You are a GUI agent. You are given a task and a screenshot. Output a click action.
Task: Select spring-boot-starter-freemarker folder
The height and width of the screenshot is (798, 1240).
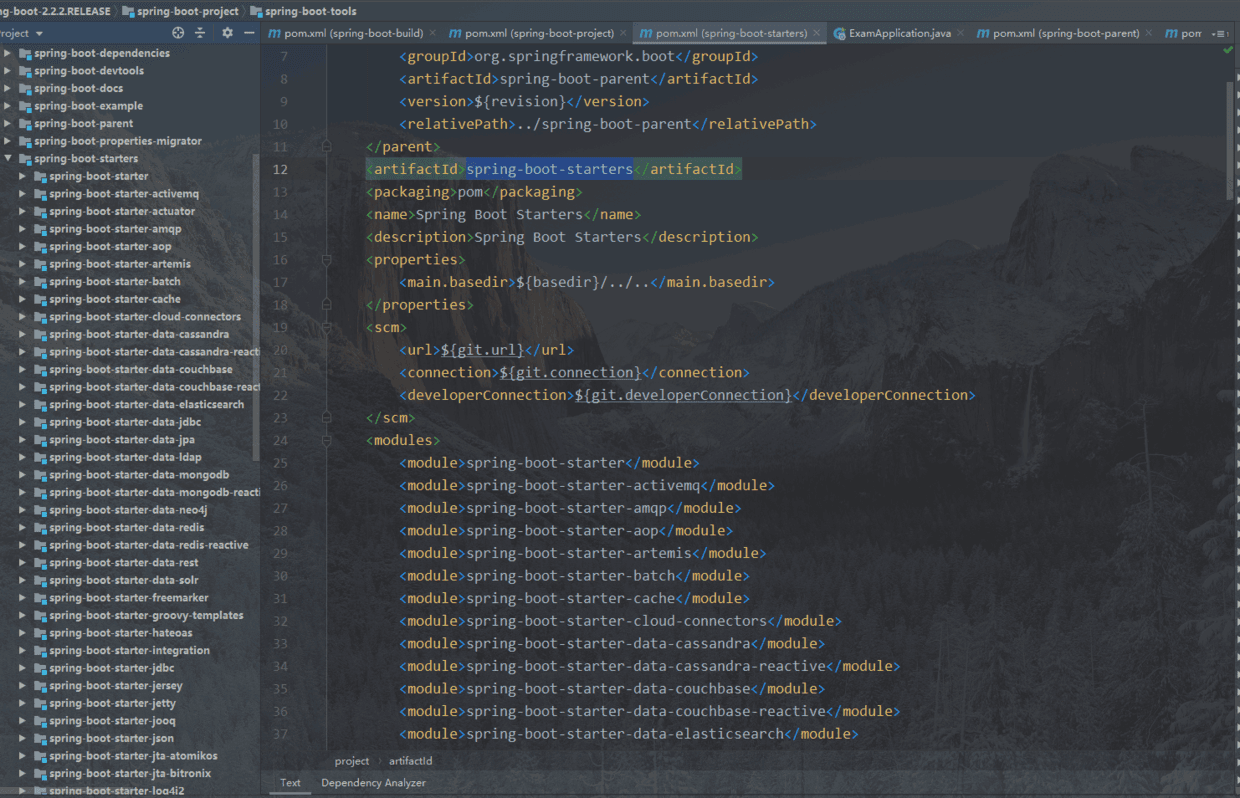[x=128, y=598]
